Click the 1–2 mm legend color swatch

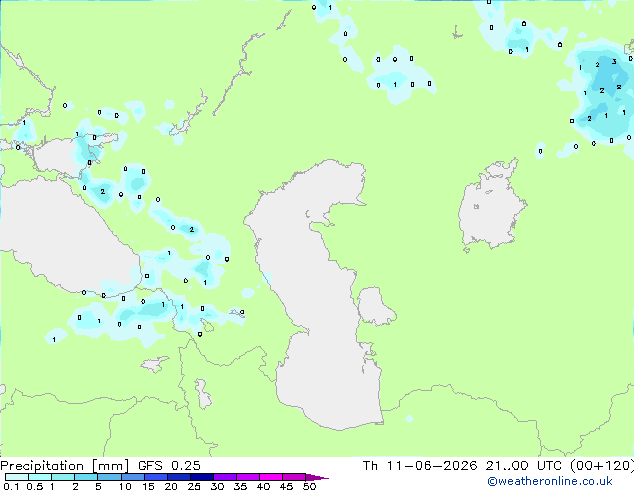(63, 477)
